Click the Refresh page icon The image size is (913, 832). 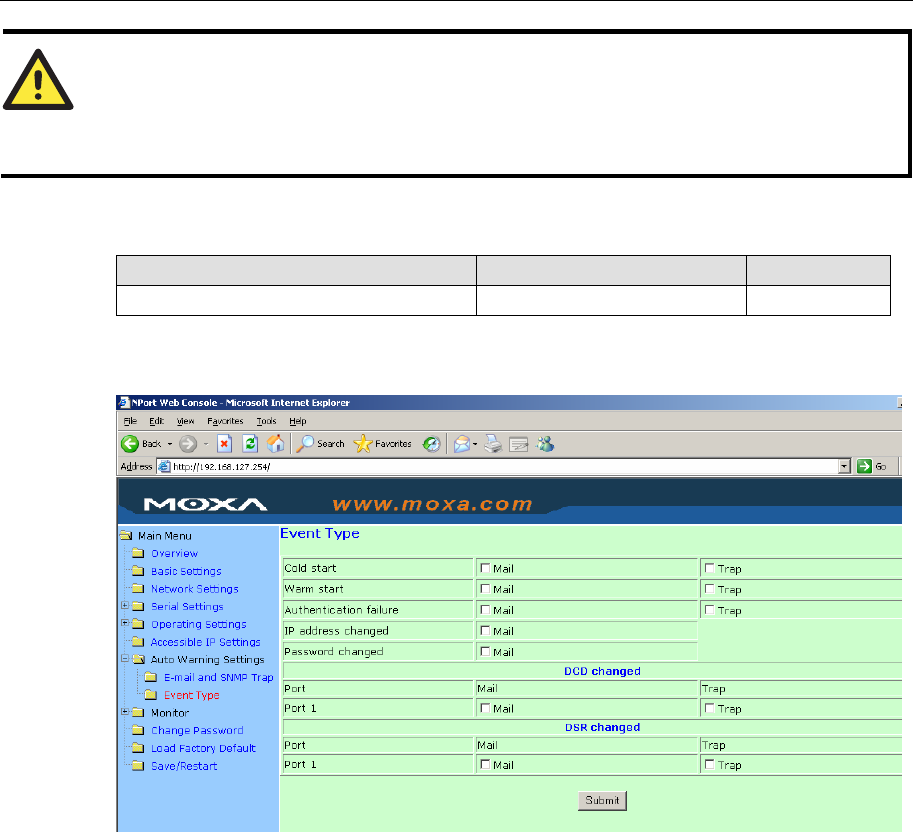(250, 444)
